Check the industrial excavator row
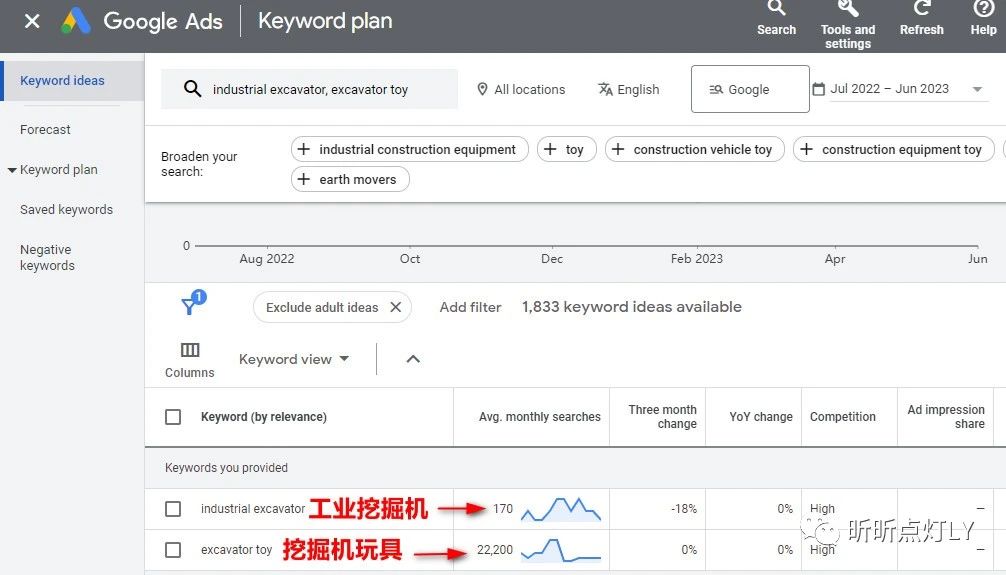This screenshot has height=575, width=1006. [173, 509]
